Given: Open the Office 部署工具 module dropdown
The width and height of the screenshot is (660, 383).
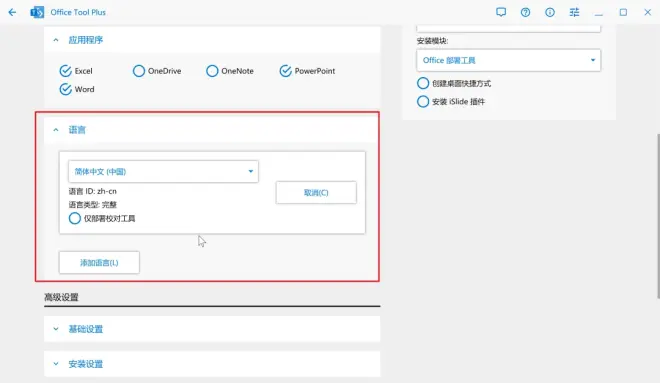Looking at the screenshot, I should click(x=508, y=60).
